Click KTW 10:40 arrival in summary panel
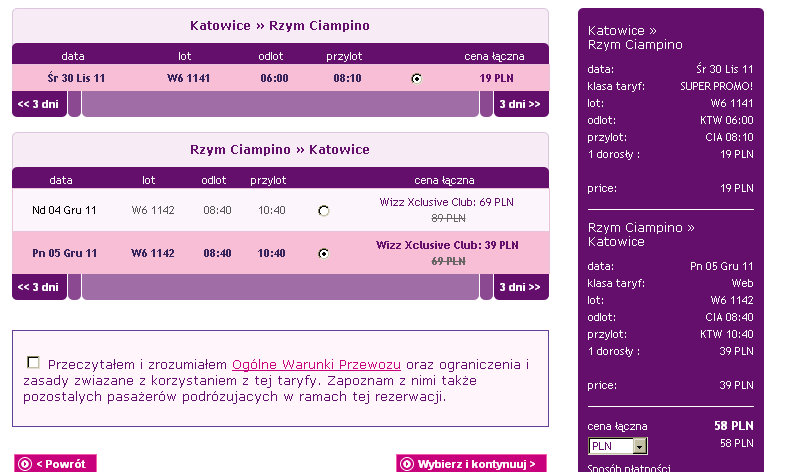788x472 pixels. coord(727,335)
